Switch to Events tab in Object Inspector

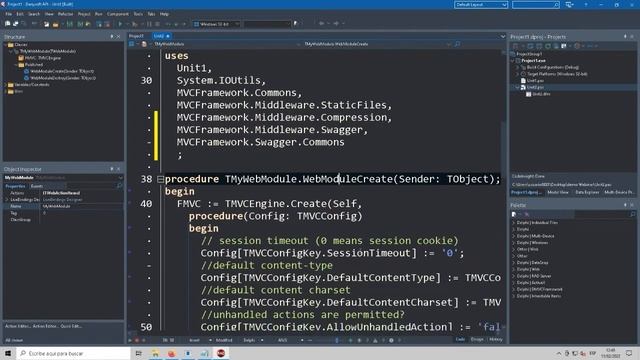pyautogui.click(x=37, y=186)
